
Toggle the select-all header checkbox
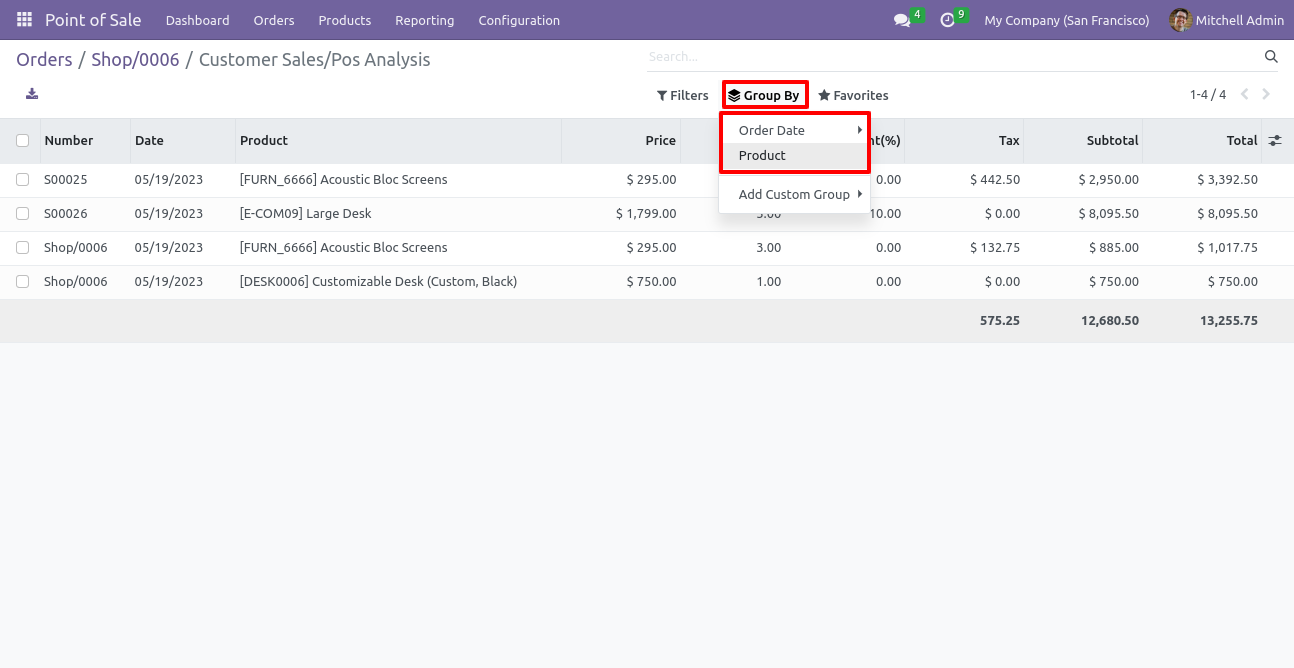[x=22, y=141]
